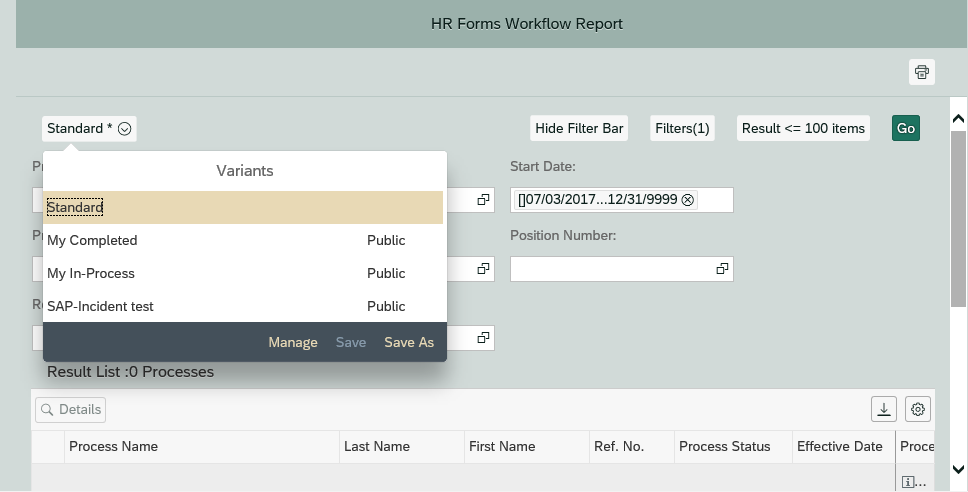Open value help for Start Date field
The image size is (968, 492).
point(721,200)
